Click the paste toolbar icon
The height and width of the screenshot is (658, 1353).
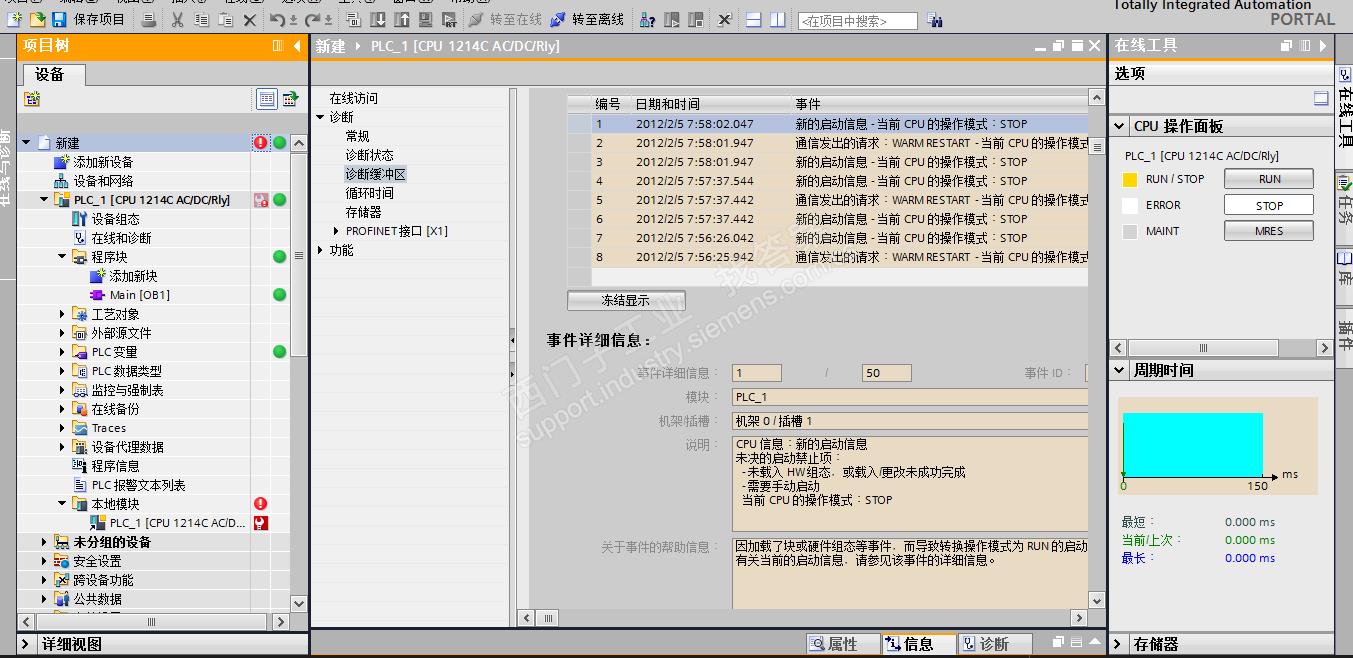click(x=226, y=19)
